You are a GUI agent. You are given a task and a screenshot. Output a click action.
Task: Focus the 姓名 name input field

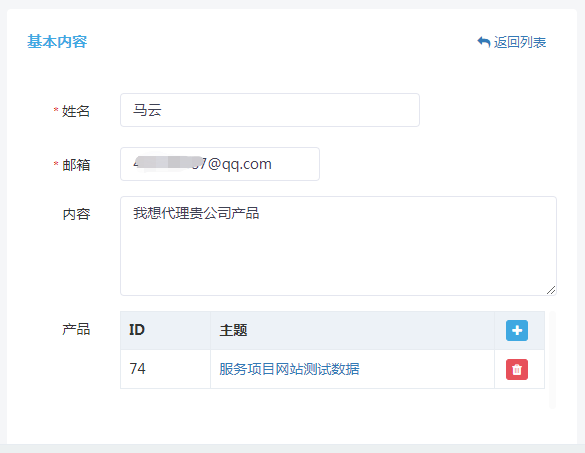click(270, 110)
